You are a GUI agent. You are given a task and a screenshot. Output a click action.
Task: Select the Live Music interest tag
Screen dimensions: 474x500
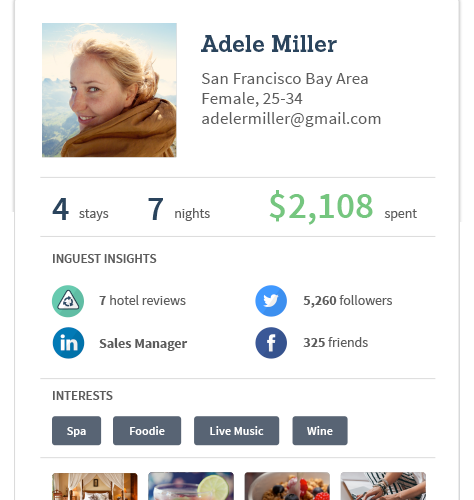point(236,431)
